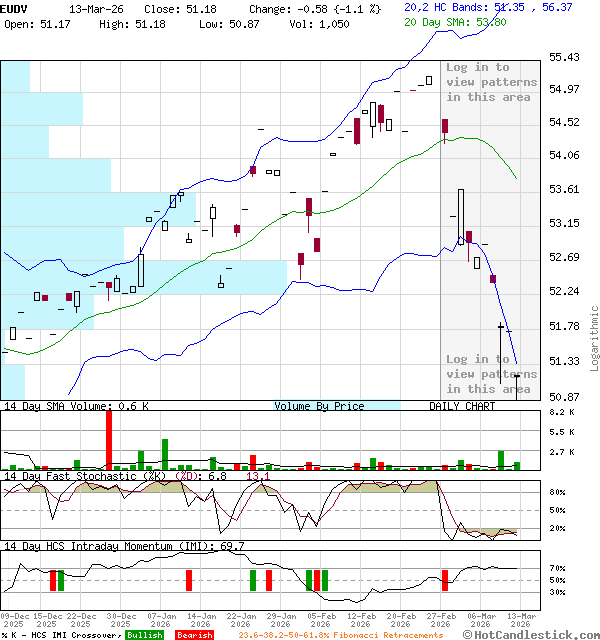Viewport: 600px width, 640px height.
Task: Click the EUDV ticker symbol
Action: click(14, 8)
